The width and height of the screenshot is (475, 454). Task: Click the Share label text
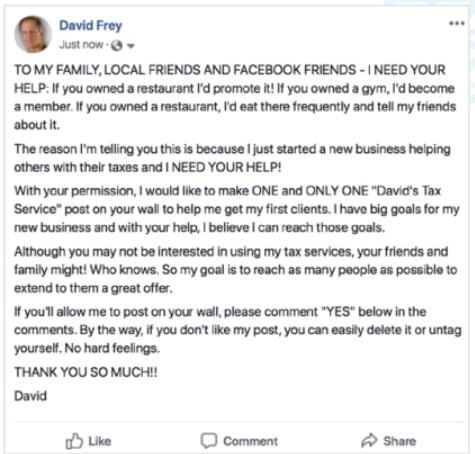point(400,441)
